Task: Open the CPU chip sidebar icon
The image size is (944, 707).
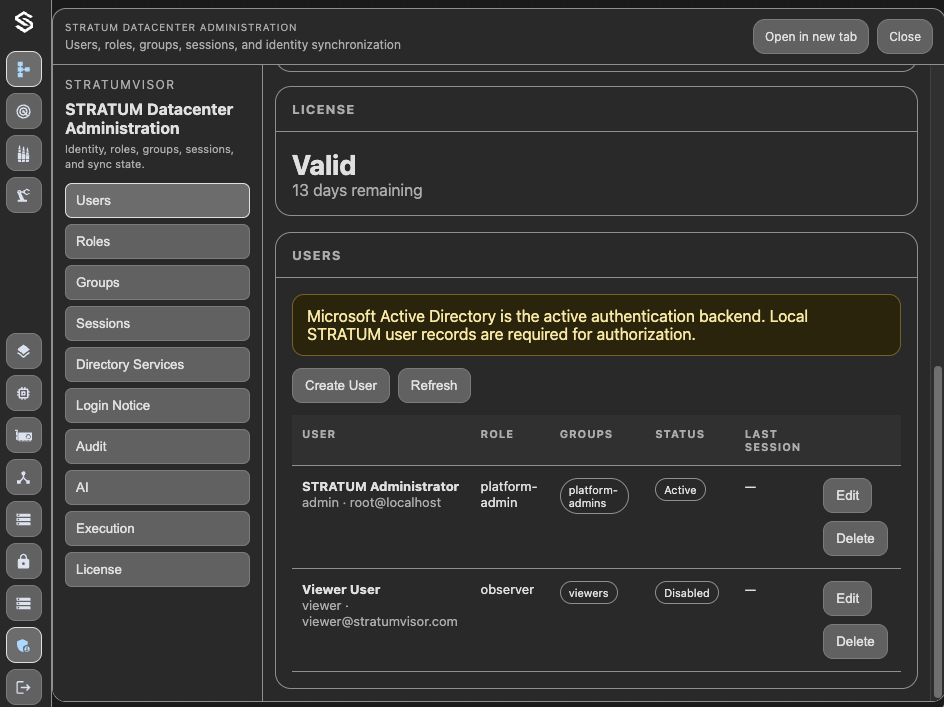Action: (24, 393)
